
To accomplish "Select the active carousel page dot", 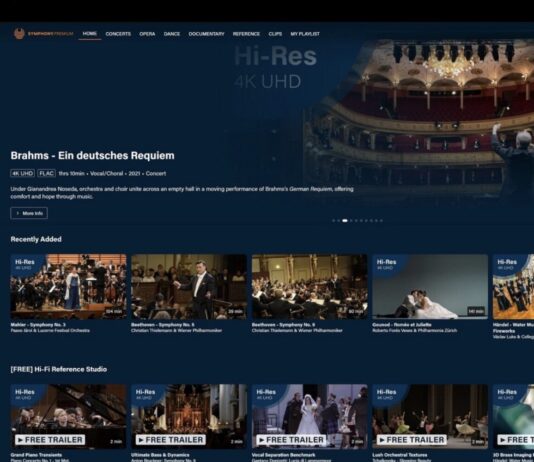I will [345, 221].
